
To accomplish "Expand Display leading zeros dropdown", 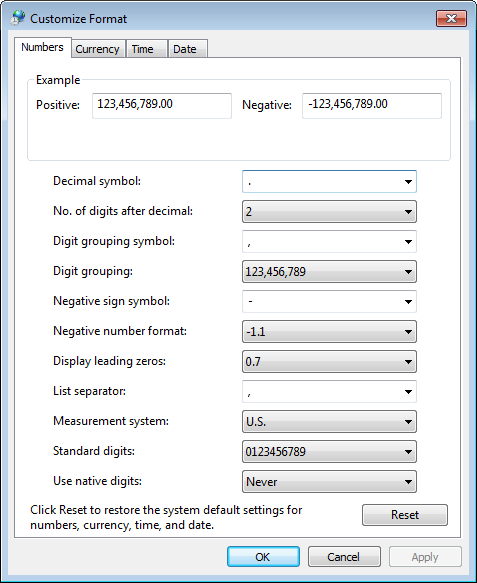I will pos(329,362).
